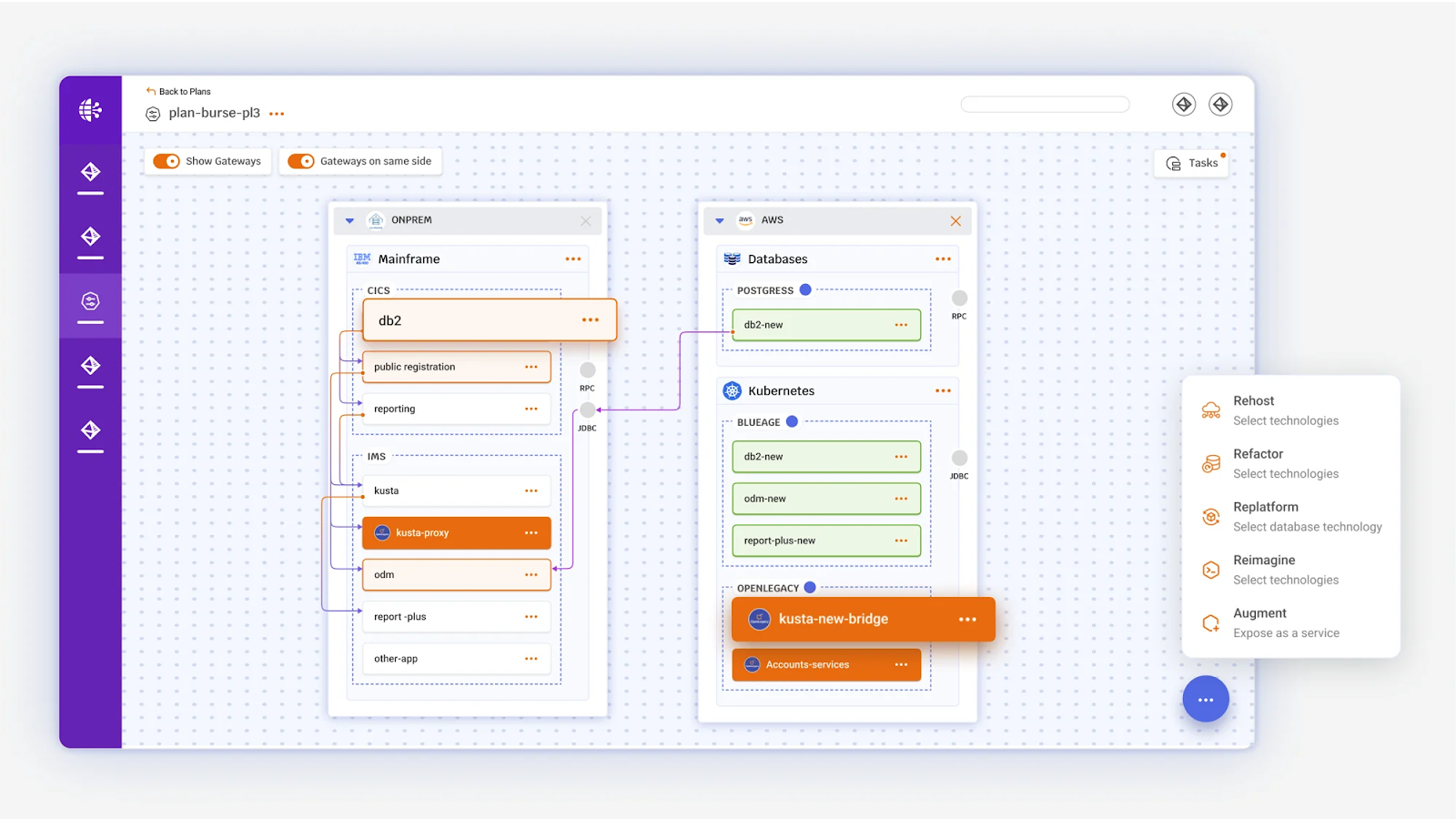
Task: Collapse the AWS group via its chevron
Action: coord(720,219)
